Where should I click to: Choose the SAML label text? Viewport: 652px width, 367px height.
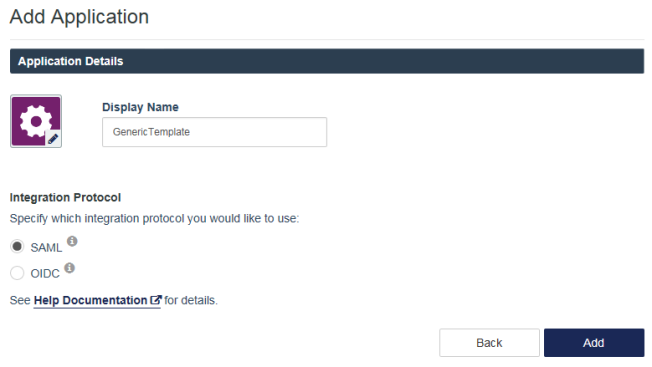pyautogui.click(x=46, y=248)
